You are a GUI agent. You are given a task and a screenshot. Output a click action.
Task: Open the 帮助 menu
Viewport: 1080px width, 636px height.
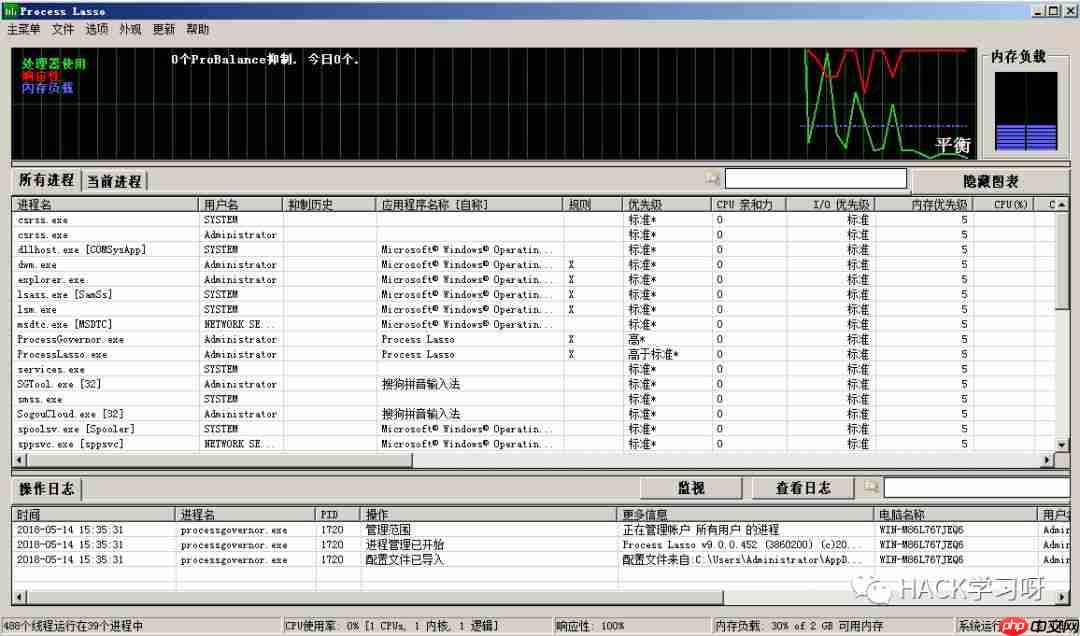pos(197,29)
